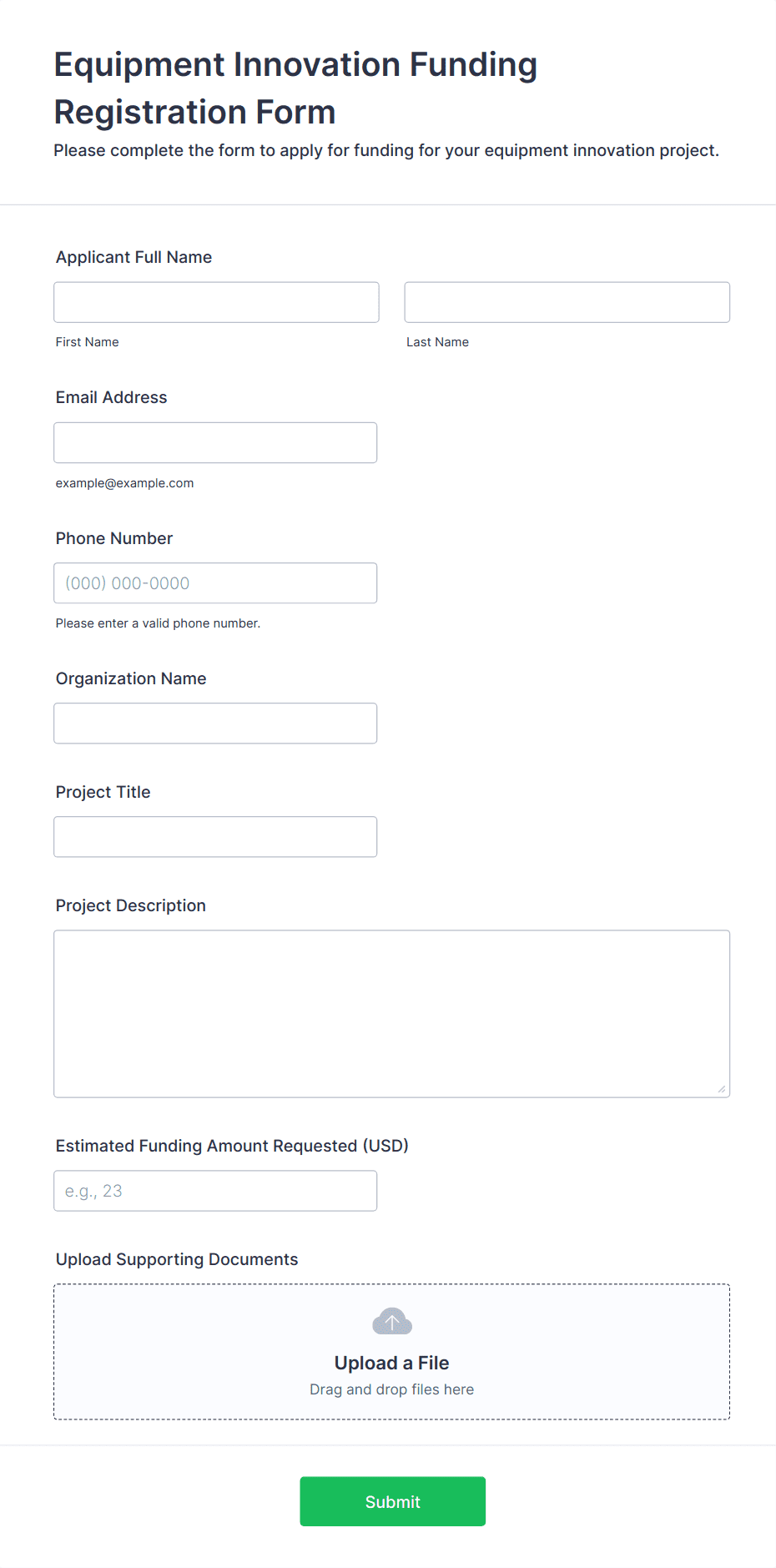This screenshot has width=776, height=1568.
Task: Click the Upload Supporting Documents label
Action: (x=176, y=1259)
